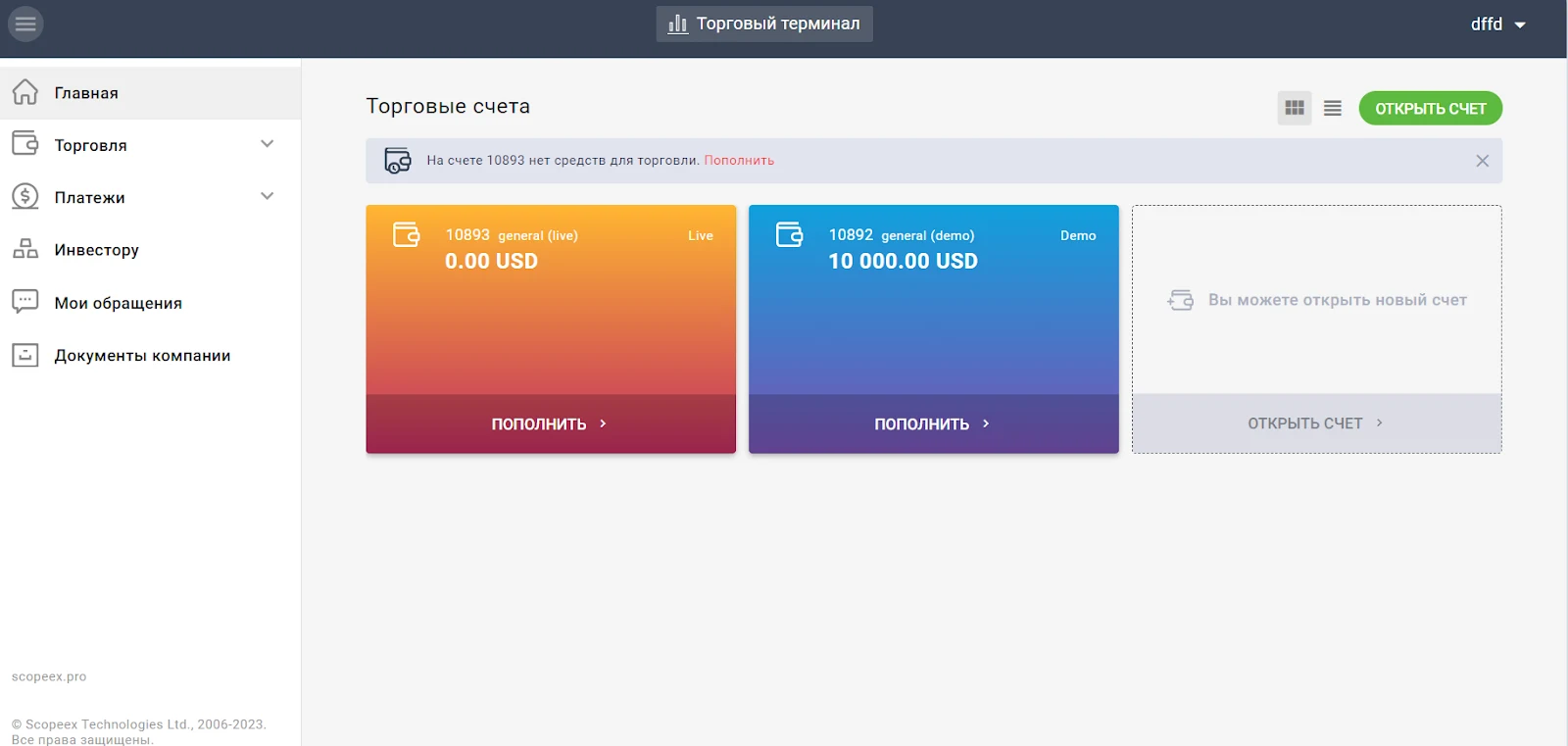Switch accounts to list view
The image size is (1568, 746).
[1333, 108]
